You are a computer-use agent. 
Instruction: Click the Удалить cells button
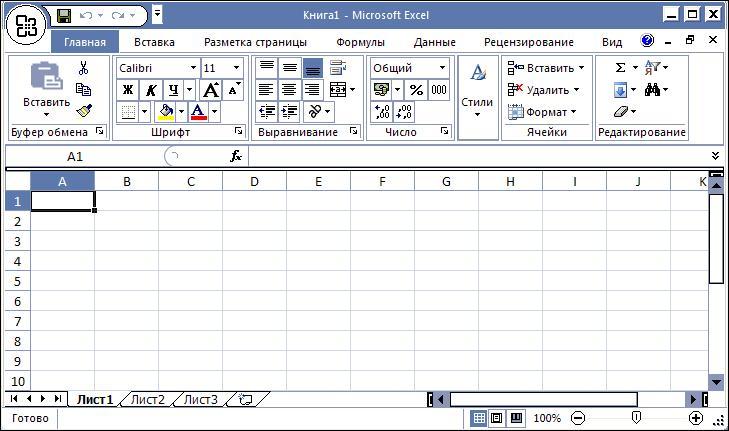pyautogui.click(x=546, y=90)
